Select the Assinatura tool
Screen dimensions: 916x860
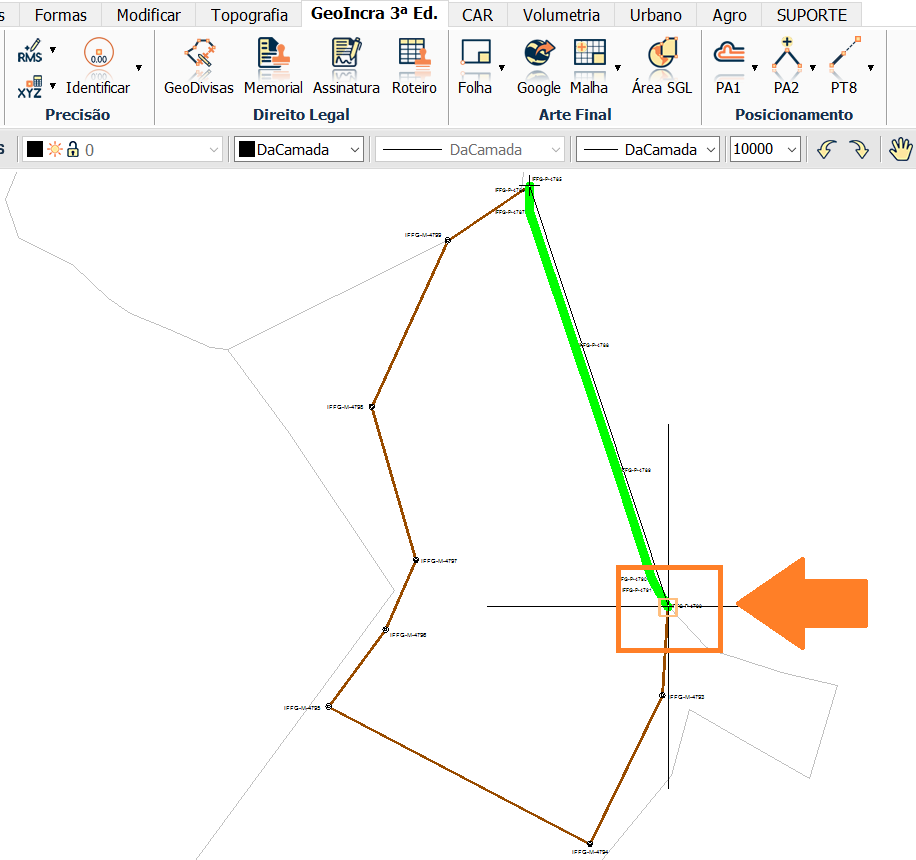(346, 66)
